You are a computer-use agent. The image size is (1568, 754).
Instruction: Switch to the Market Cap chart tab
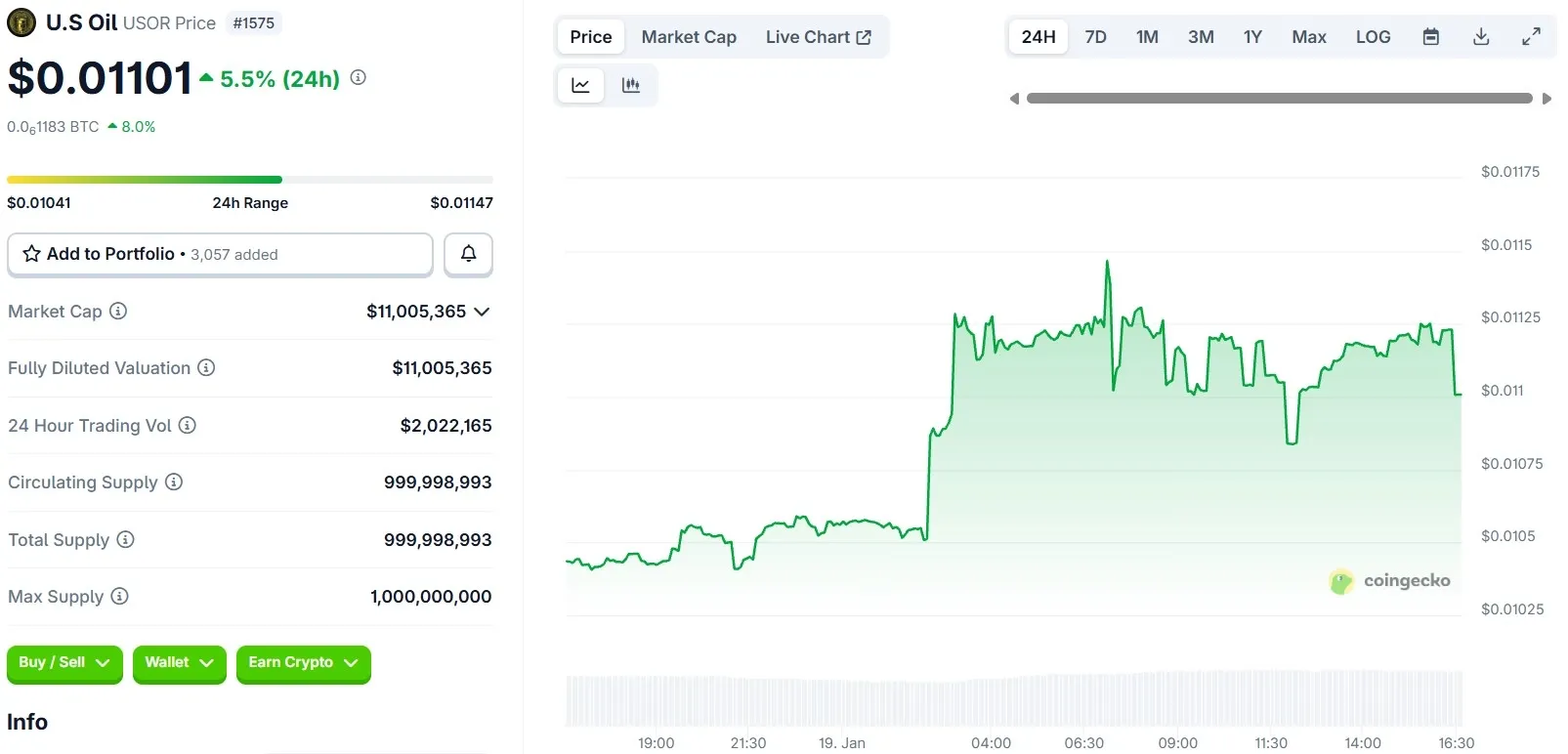(689, 37)
